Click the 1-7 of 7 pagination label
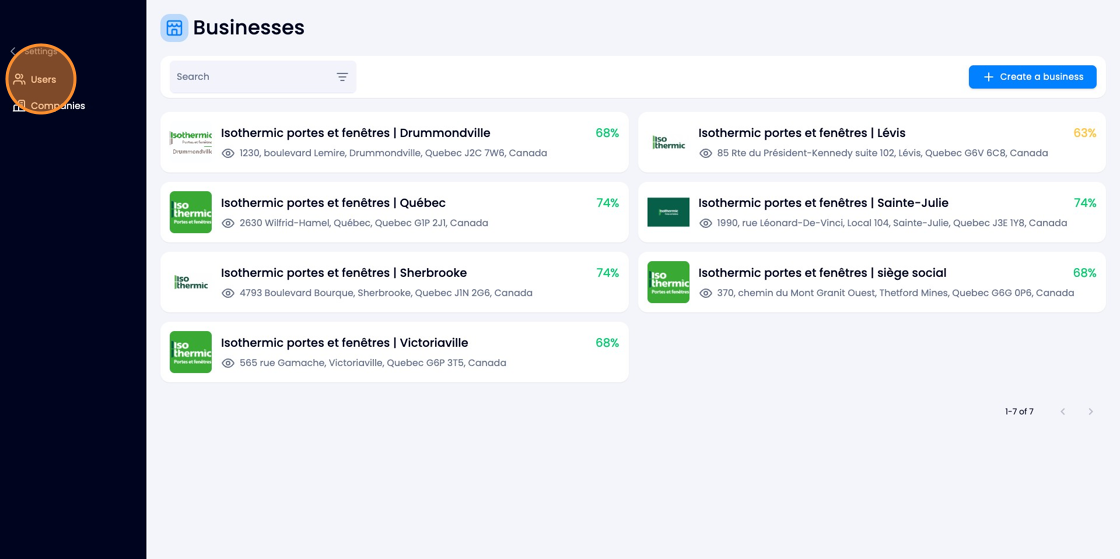This screenshot has width=1120, height=559. pos(1019,411)
